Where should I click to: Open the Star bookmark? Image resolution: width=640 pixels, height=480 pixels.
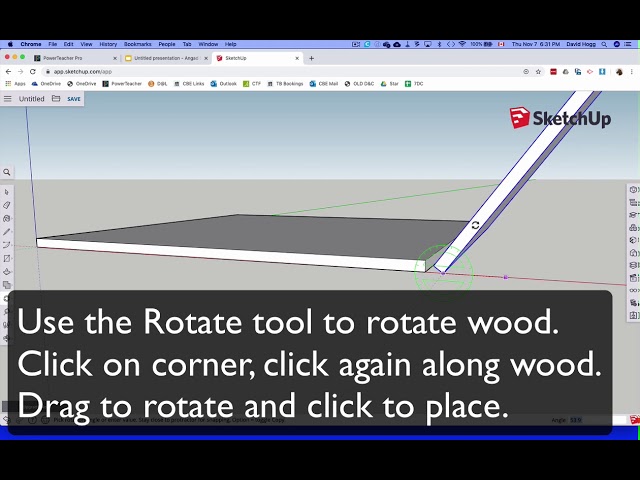point(390,84)
